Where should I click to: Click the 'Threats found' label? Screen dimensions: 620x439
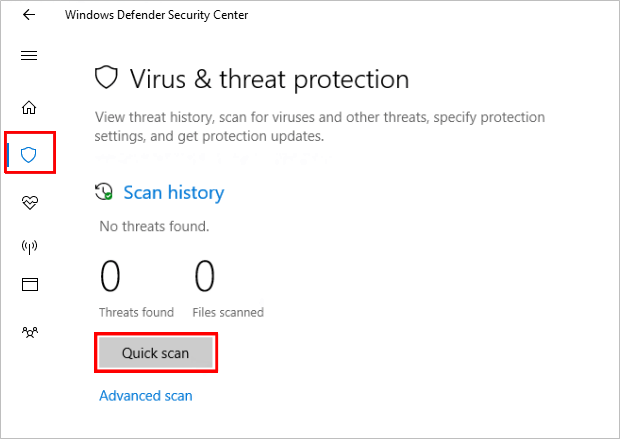pos(136,312)
